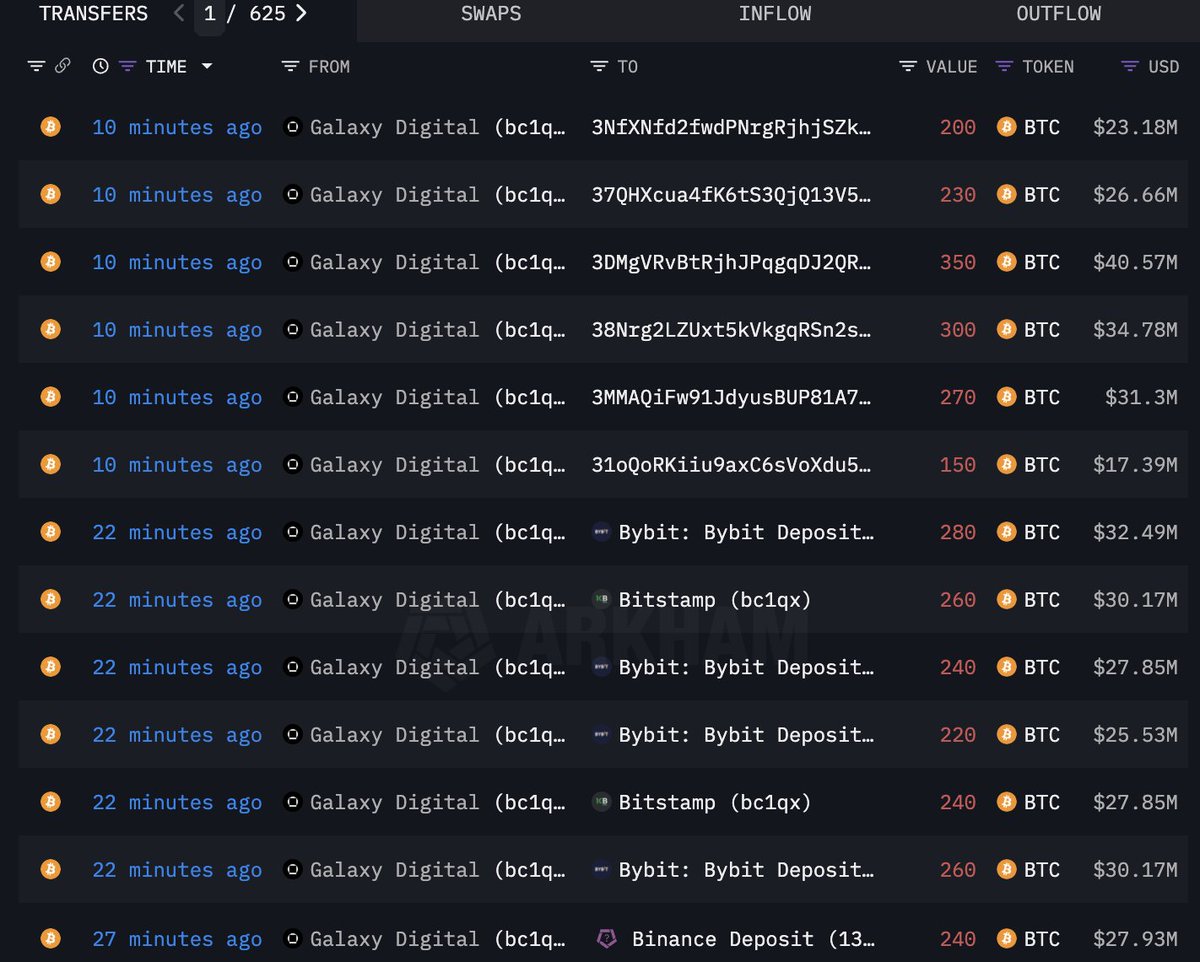
Task: Toggle TIME sort dropdown arrow
Action: point(207,66)
